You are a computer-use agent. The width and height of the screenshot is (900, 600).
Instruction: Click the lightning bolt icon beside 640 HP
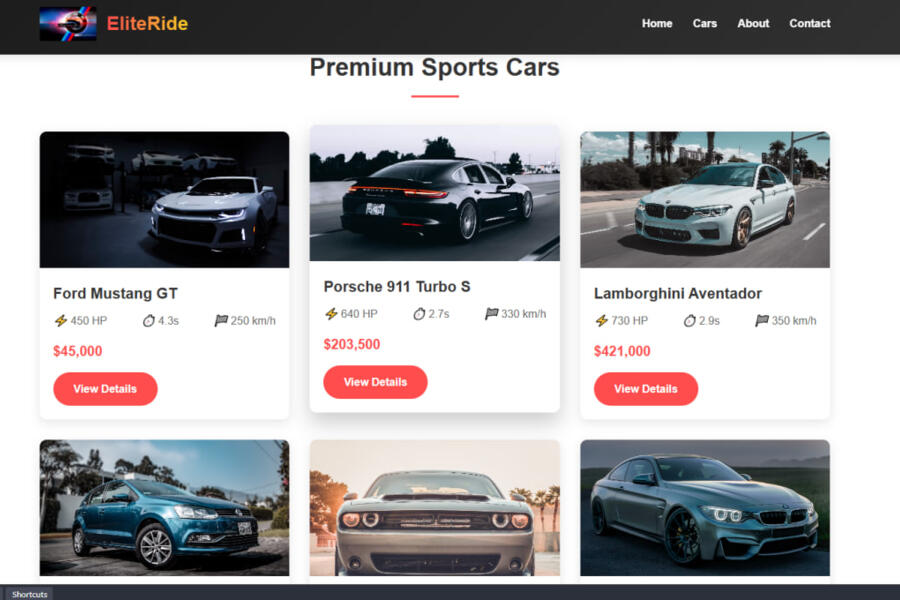(x=331, y=313)
